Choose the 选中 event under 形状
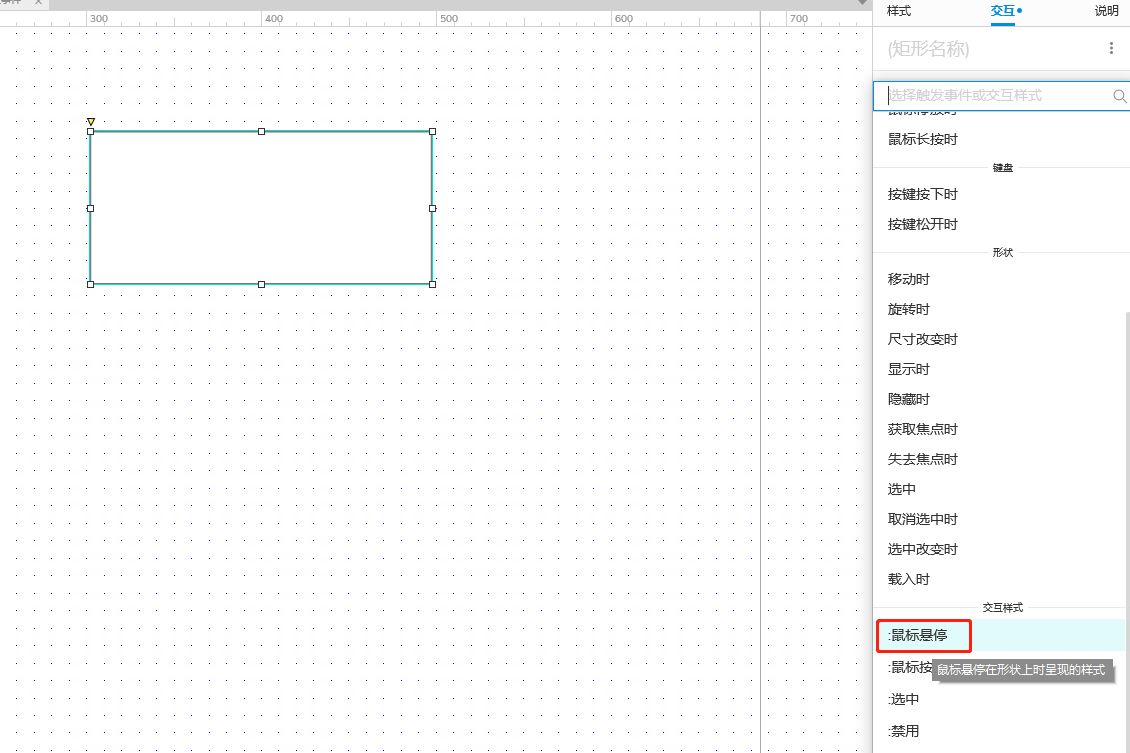Viewport: 1130px width, 753px height. pos(902,489)
